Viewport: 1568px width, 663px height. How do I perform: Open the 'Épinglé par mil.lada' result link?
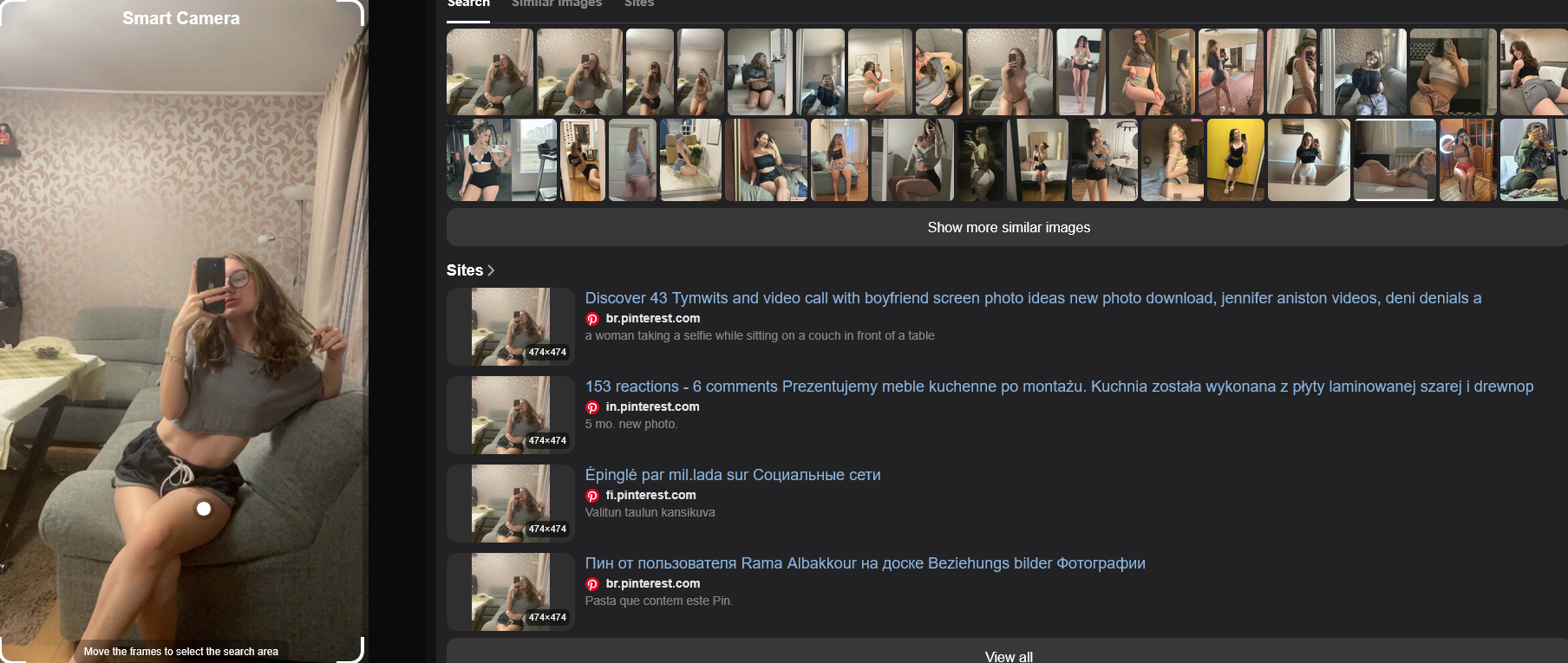coord(733,475)
